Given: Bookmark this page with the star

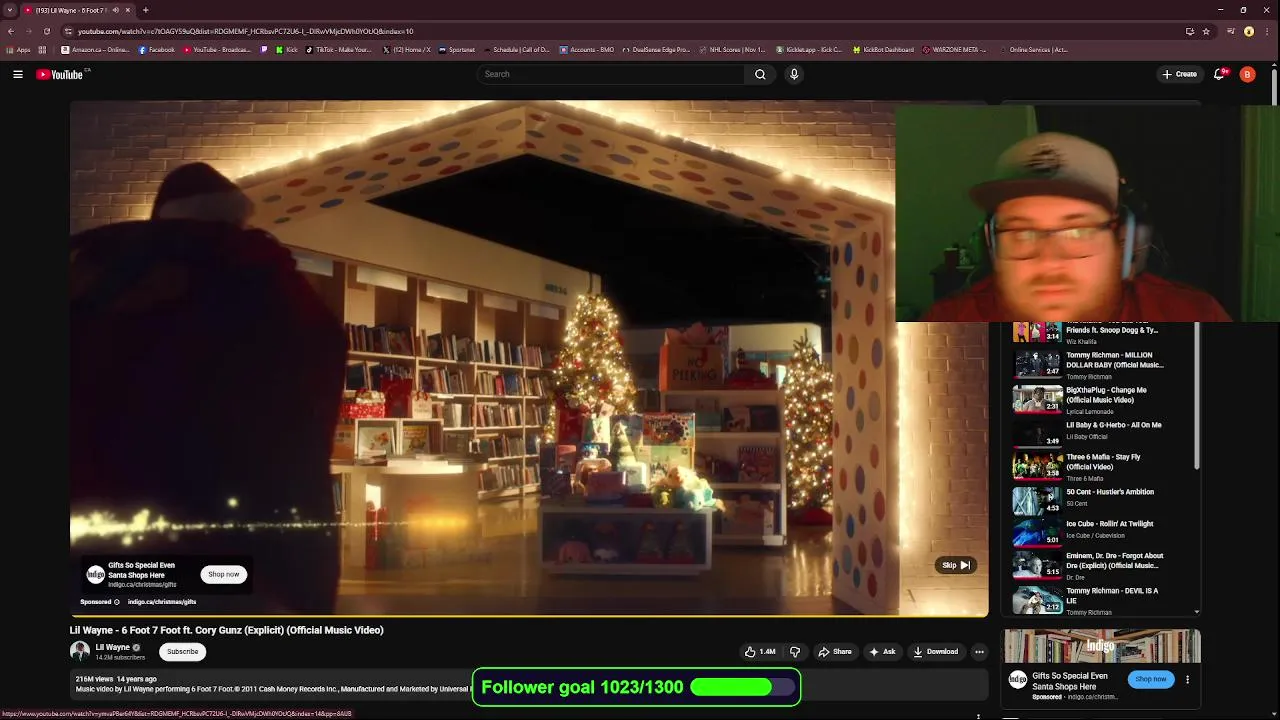Looking at the screenshot, I should [1206, 31].
